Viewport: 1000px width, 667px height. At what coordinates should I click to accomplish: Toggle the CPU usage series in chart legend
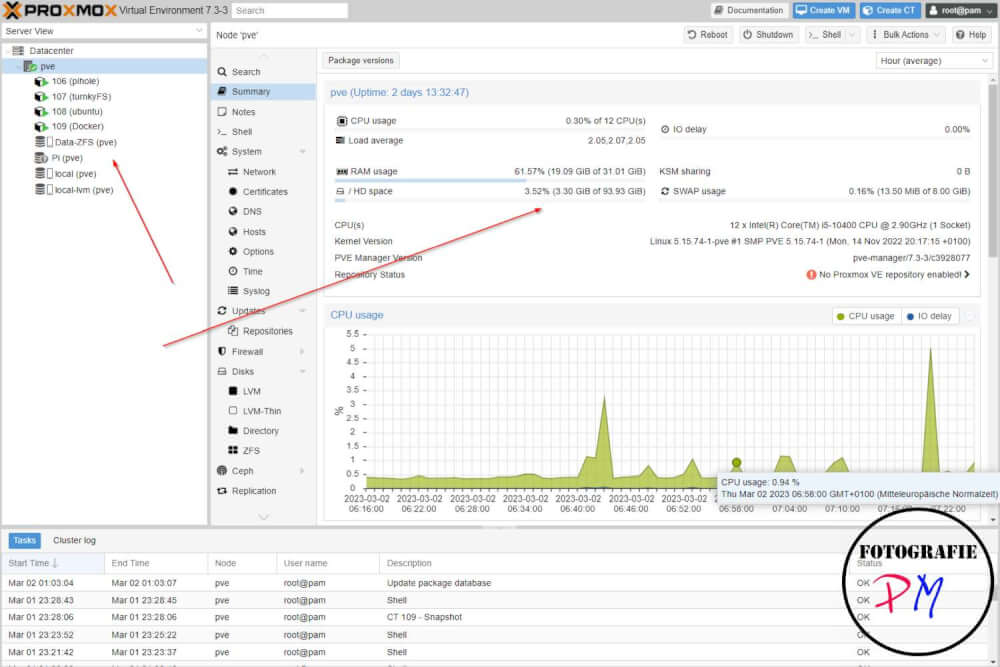[865, 316]
